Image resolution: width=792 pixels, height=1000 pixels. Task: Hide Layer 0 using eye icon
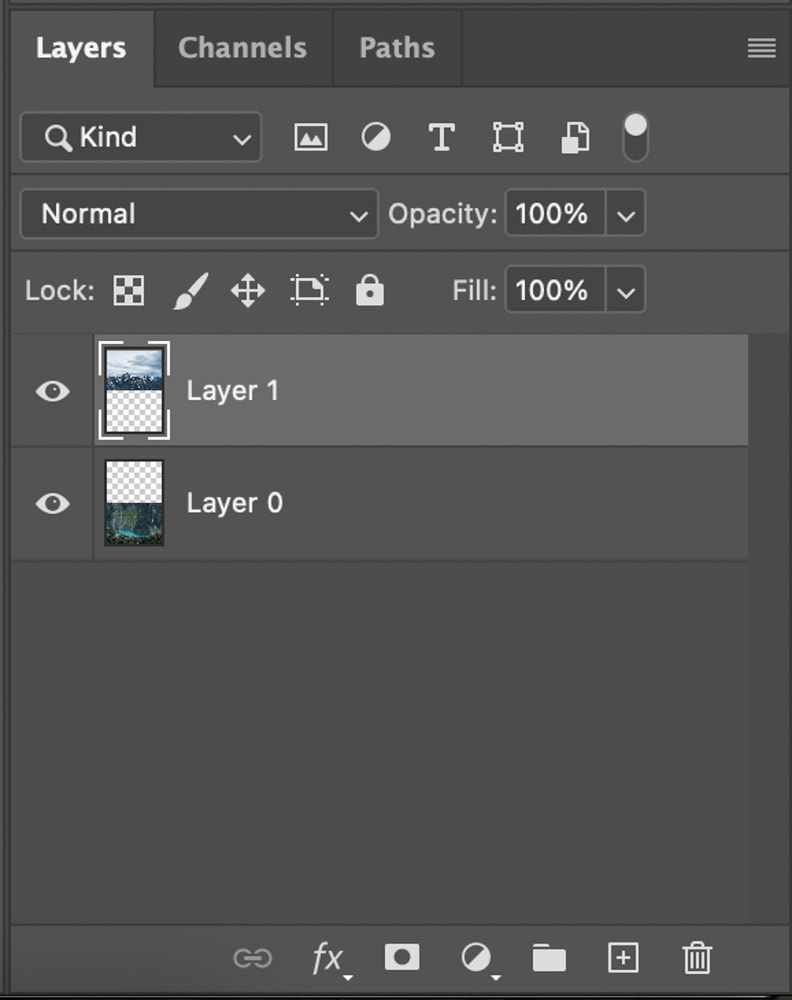(x=53, y=503)
